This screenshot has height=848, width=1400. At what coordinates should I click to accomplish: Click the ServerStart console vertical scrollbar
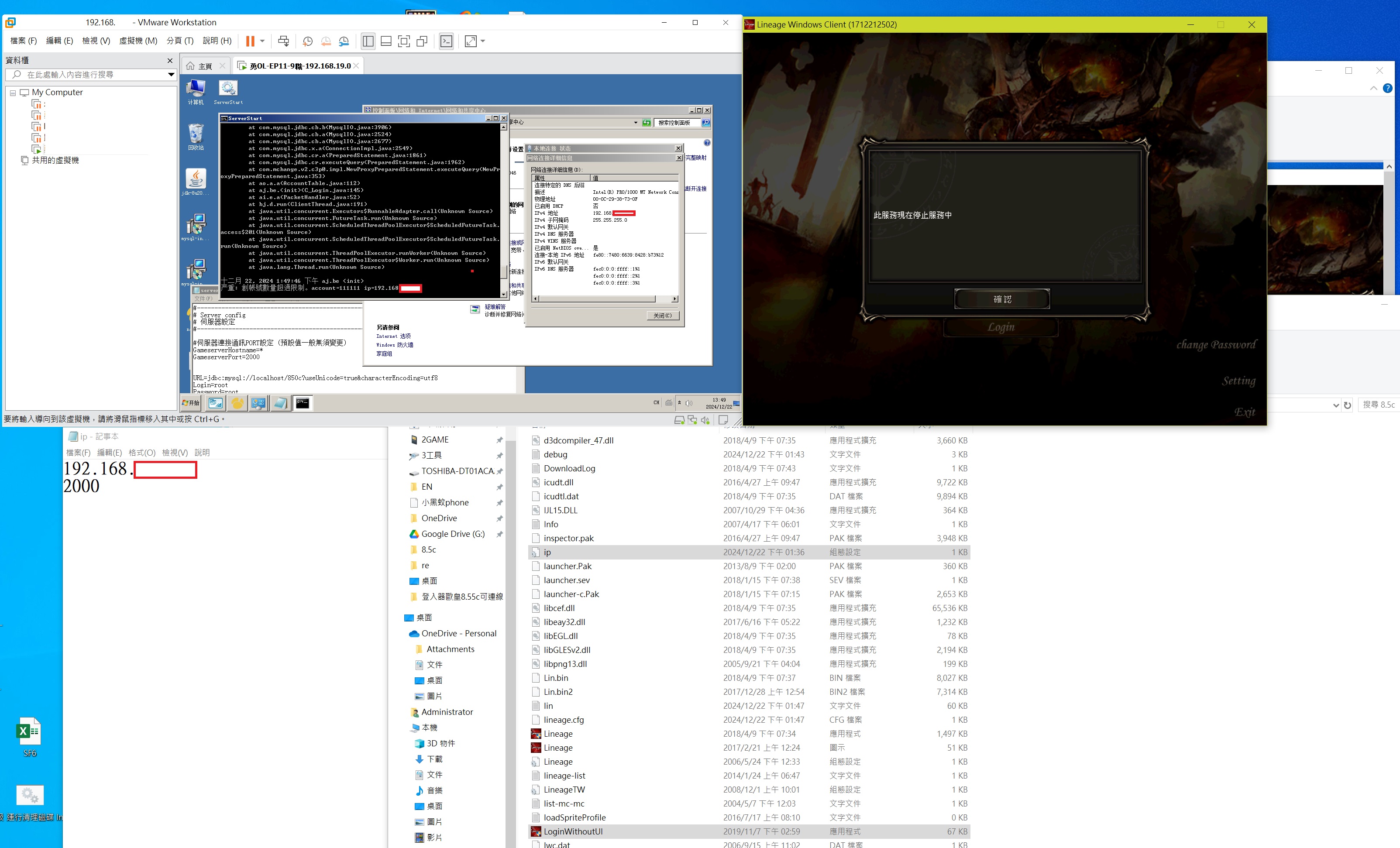pos(503,211)
